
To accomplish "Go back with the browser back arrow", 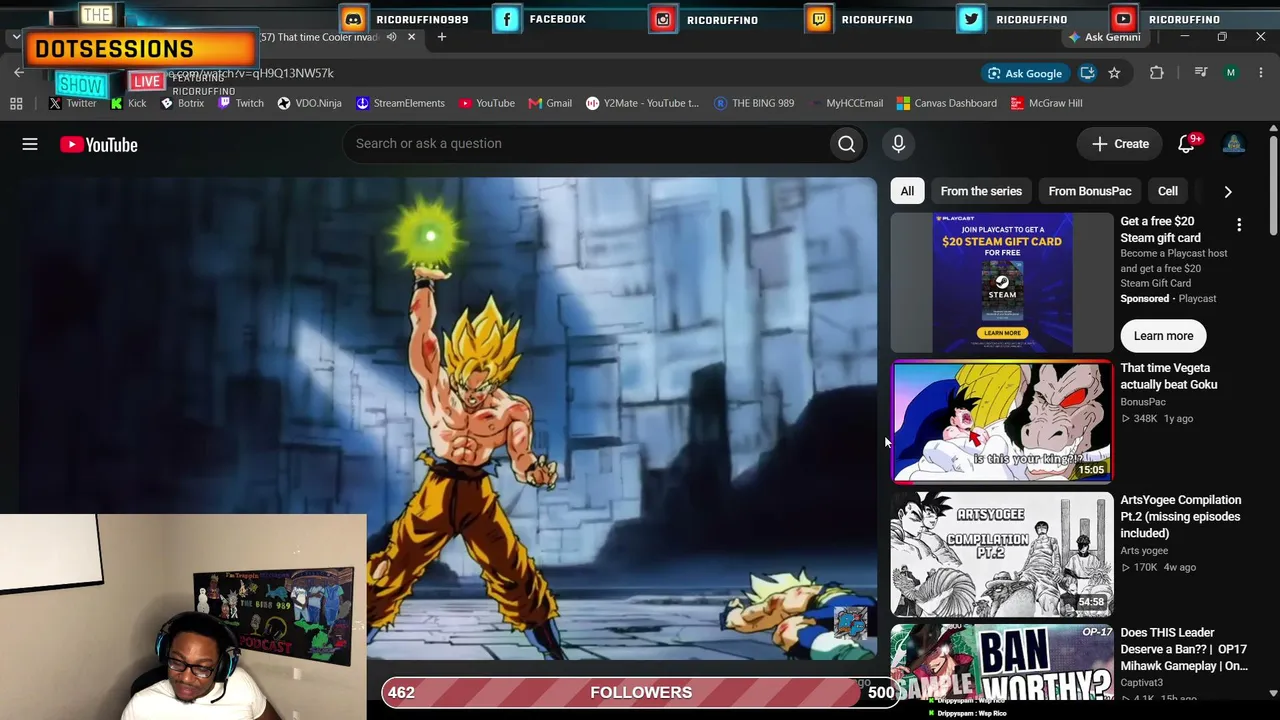I will 19,73.
